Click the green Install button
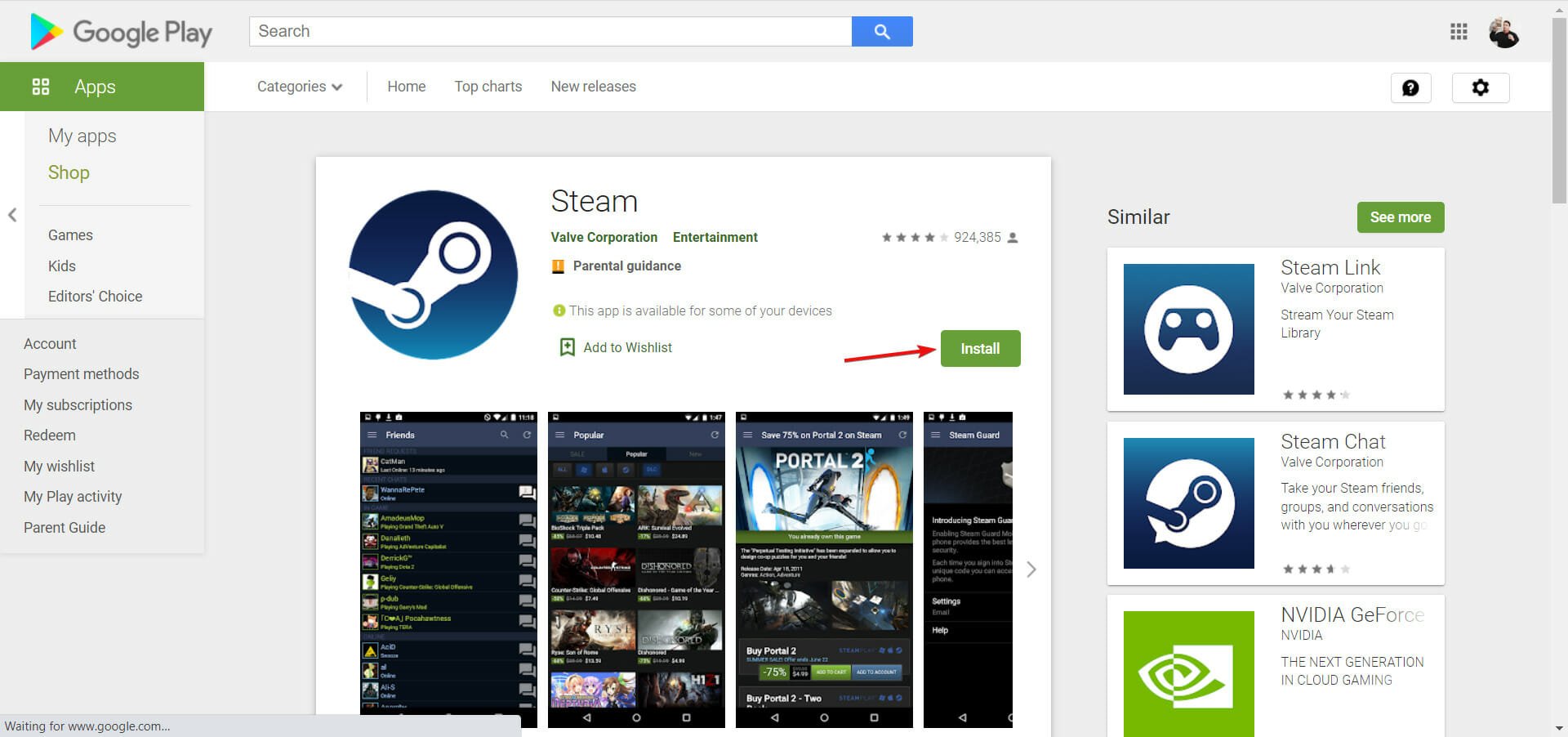1568x737 pixels. [980, 349]
